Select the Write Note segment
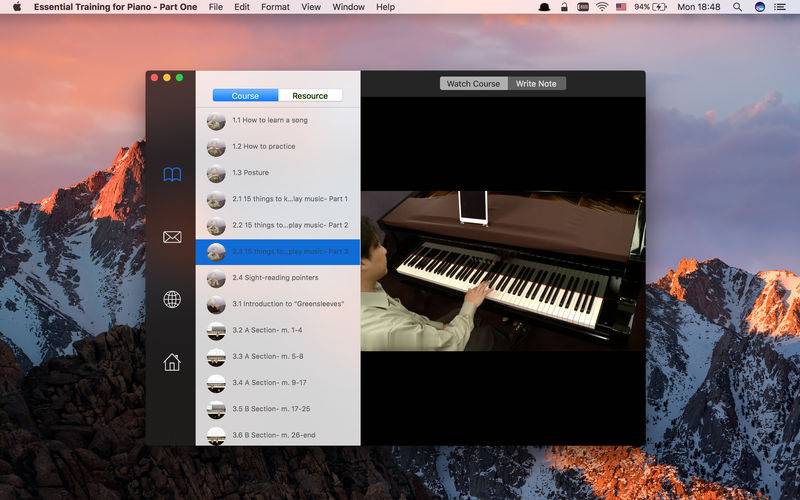Screen dimensions: 800x500 (536, 84)
